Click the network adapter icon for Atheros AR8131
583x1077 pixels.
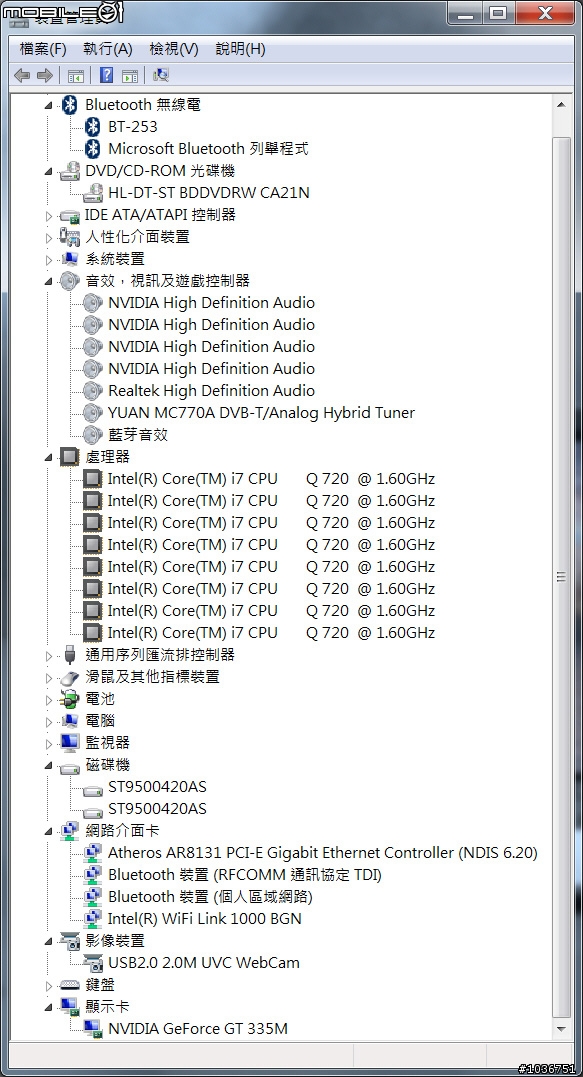(x=93, y=852)
